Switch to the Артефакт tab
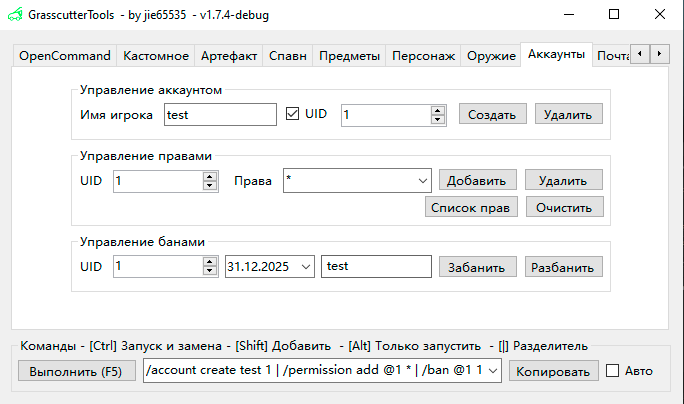 pos(229,56)
